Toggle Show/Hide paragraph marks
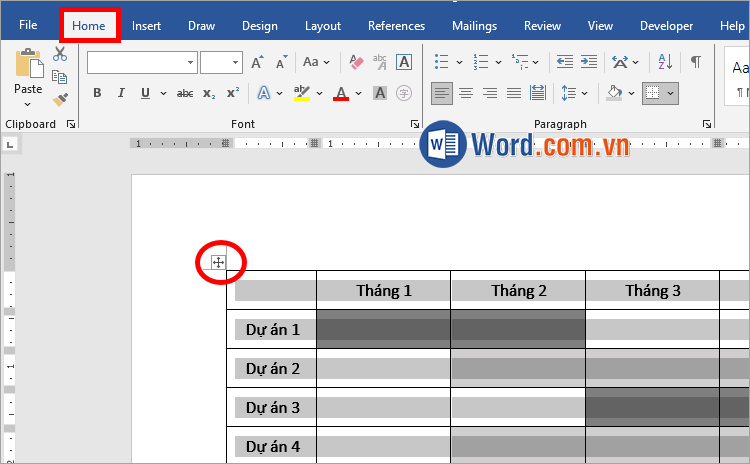This screenshot has height=464, width=750. pos(695,62)
